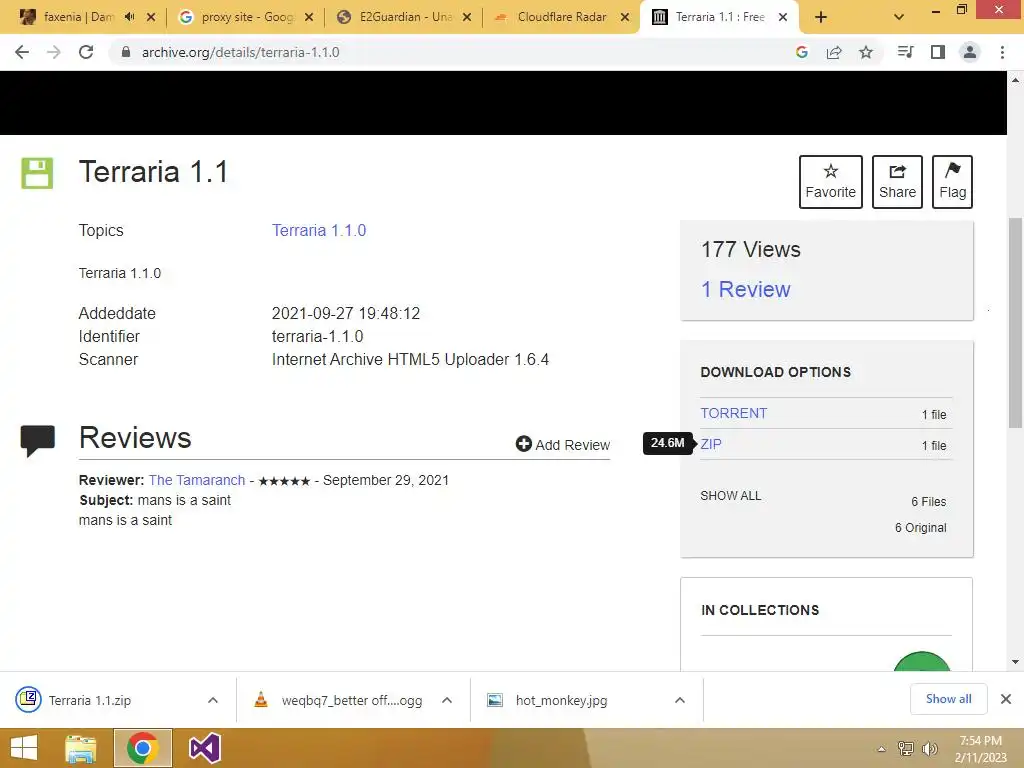
Task: Open File Explorer from taskbar
Action: click(x=80, y=748)
